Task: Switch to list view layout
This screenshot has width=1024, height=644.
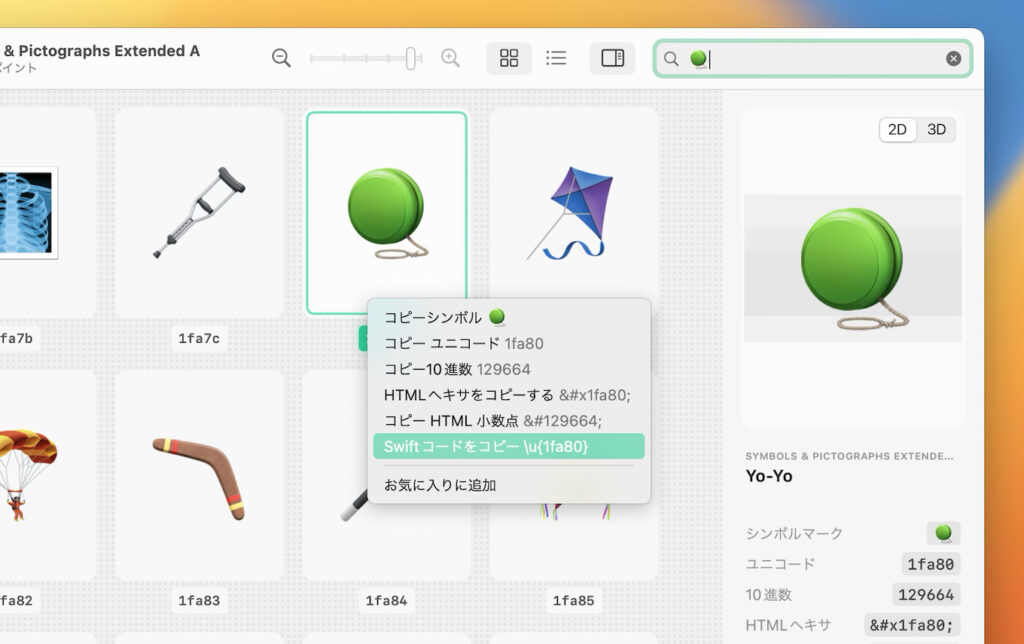Action: tap(556, 57)
